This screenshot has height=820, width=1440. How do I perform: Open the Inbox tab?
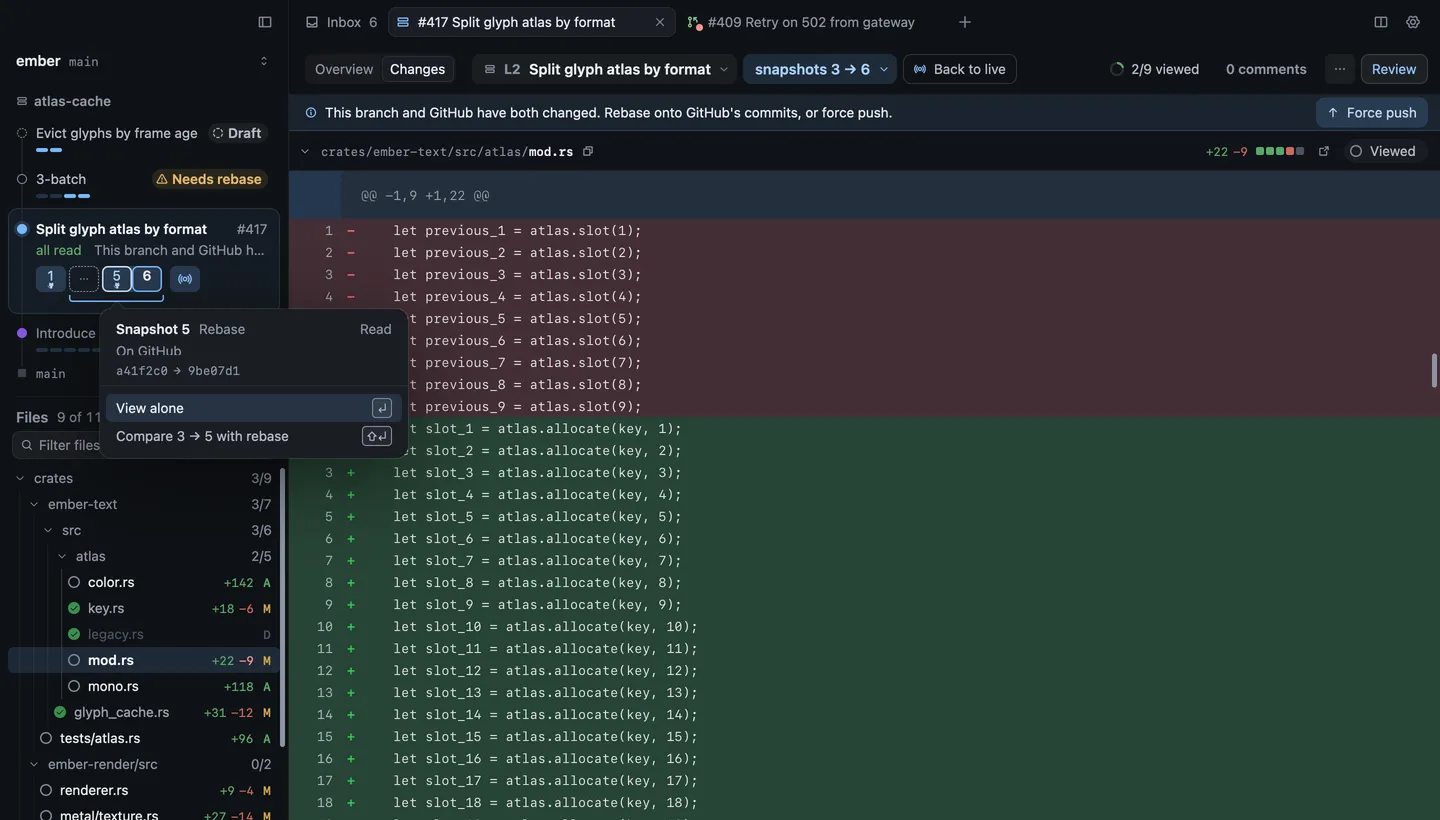pos(341,22)
